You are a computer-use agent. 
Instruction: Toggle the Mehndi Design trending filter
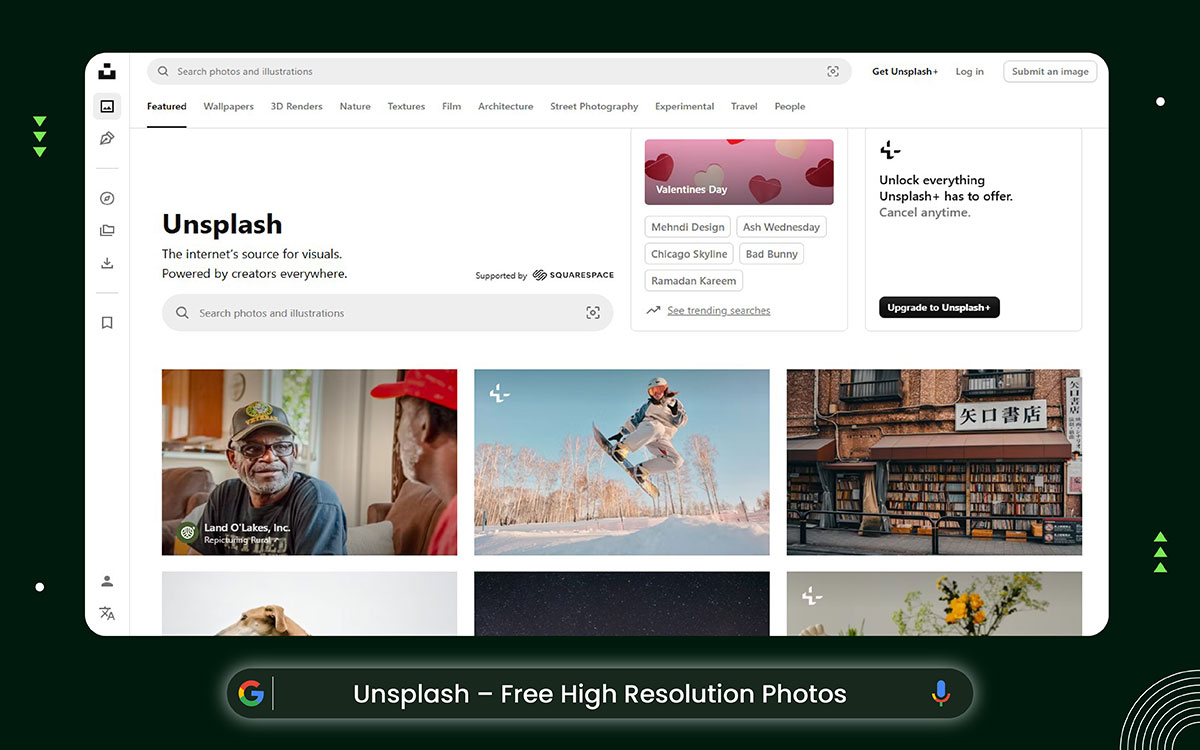tap(687, 226)
